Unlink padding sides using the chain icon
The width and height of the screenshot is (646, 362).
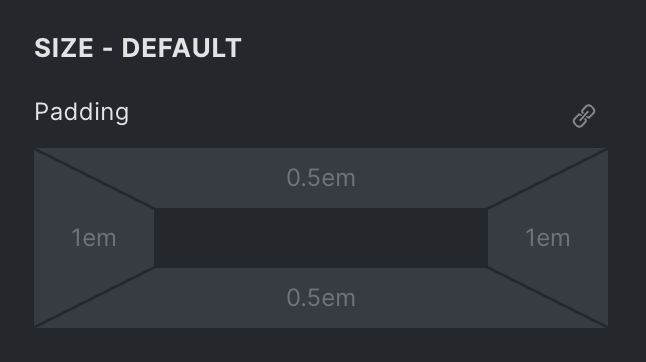pyautogui.click(x=584, y=116)
